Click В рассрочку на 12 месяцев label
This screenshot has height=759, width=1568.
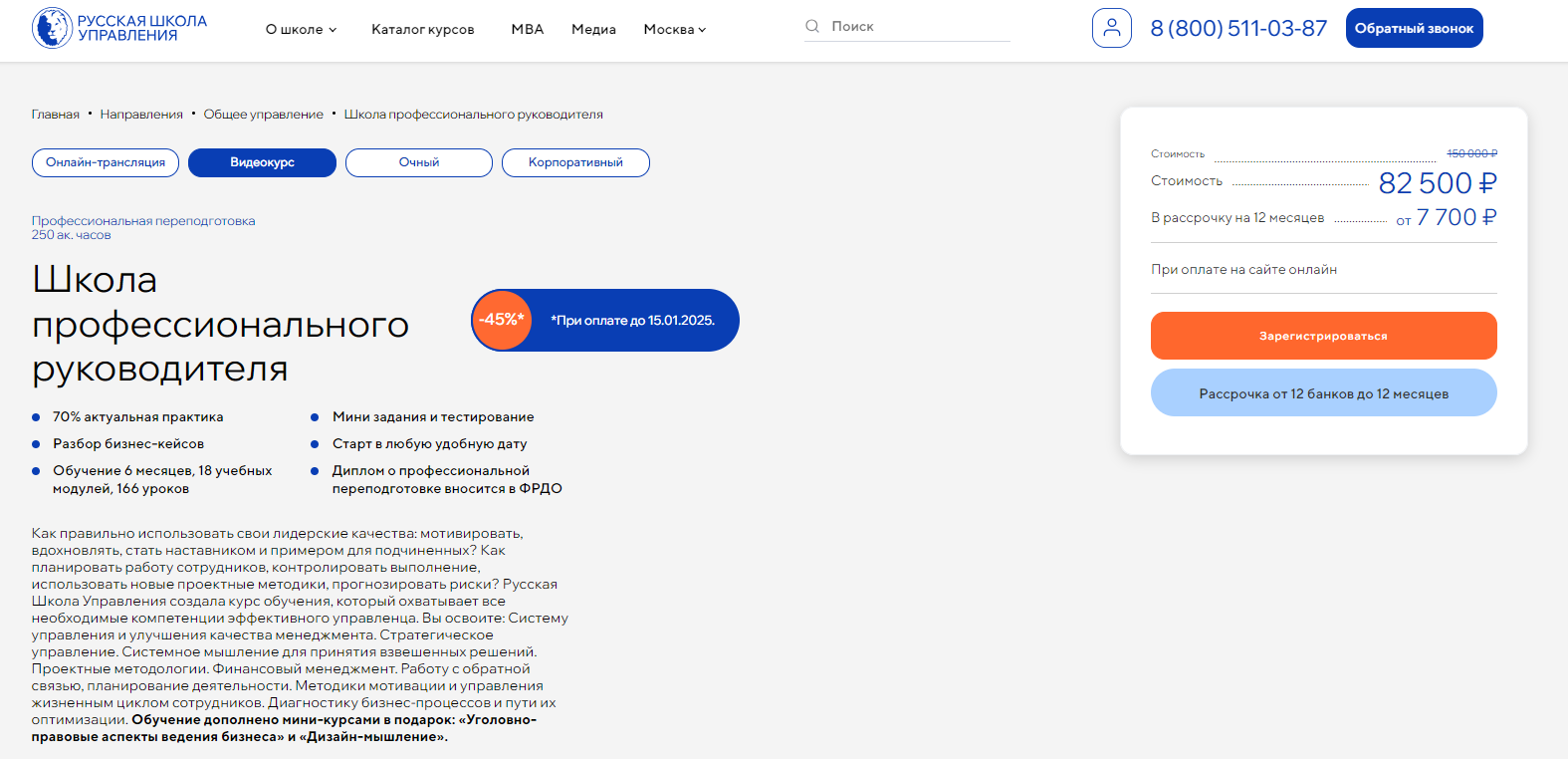1237,217
